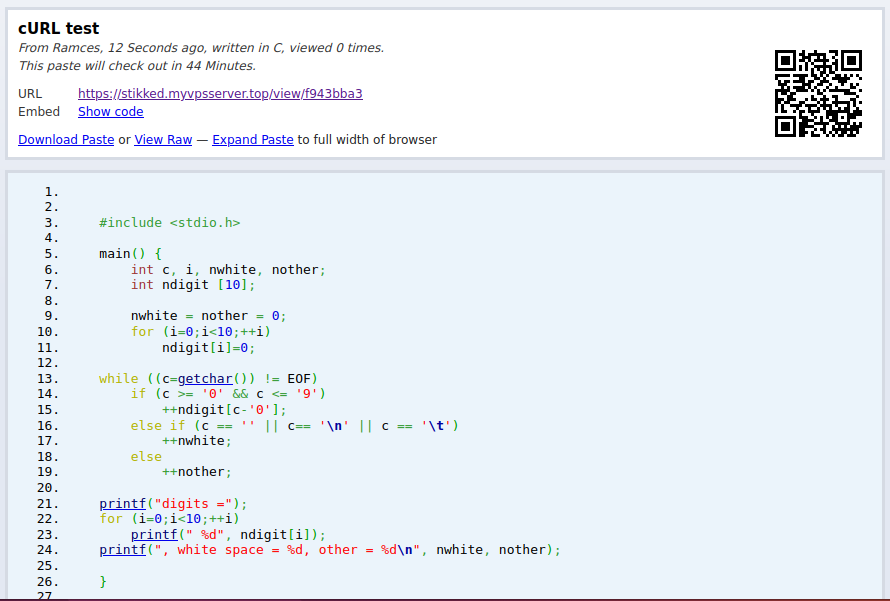Click Expand Paste for full width
Viewport: 890px width, 601px height.
pos(252,139)
